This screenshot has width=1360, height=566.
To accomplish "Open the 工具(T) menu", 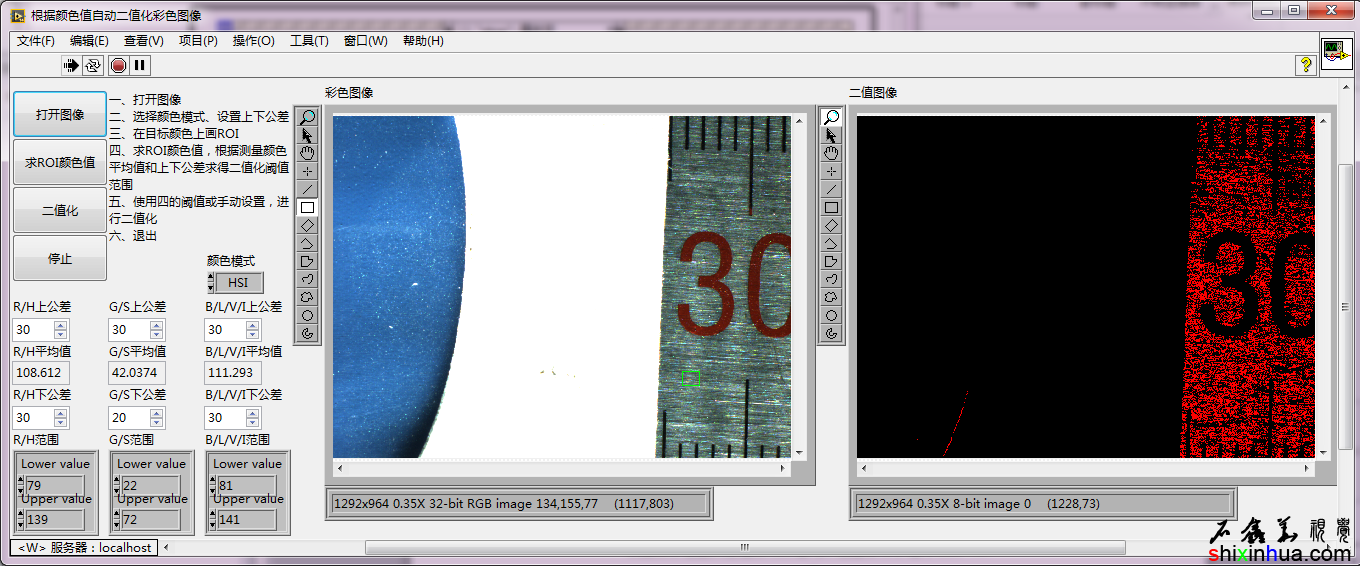I will tap(309, 41).
